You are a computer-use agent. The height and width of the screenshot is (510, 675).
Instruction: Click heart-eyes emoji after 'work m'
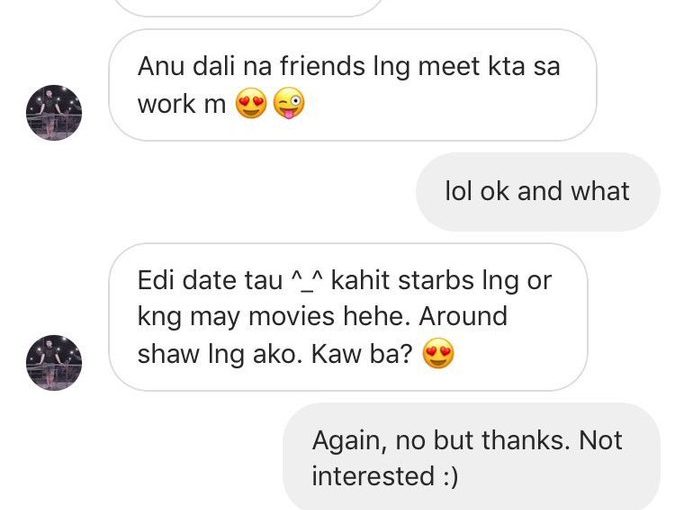(251, 103)
